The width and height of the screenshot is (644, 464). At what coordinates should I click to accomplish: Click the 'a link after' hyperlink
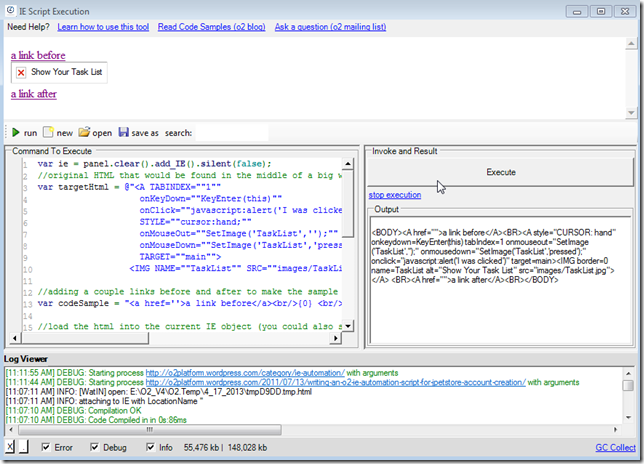[x=34, y=93]
